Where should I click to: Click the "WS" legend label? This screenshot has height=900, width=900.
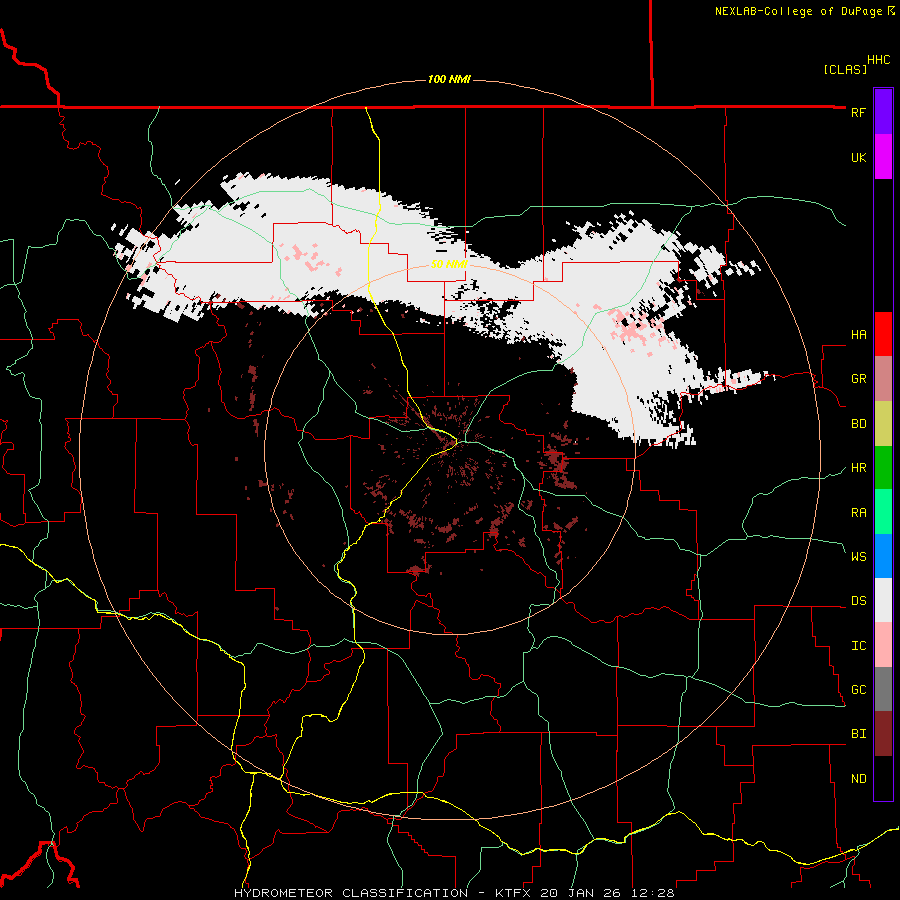(858, 557)
